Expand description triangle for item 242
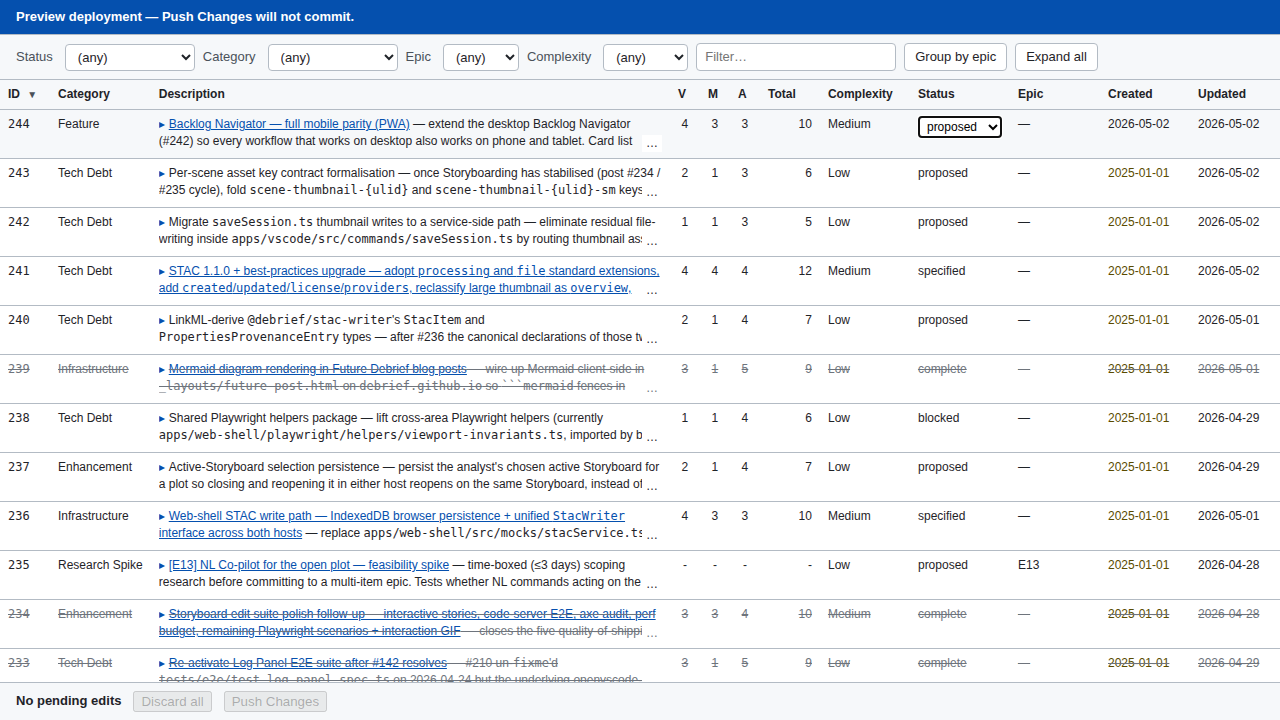Screen dimensions: 1280x720 pyautogui.click(x=162, y=223)
